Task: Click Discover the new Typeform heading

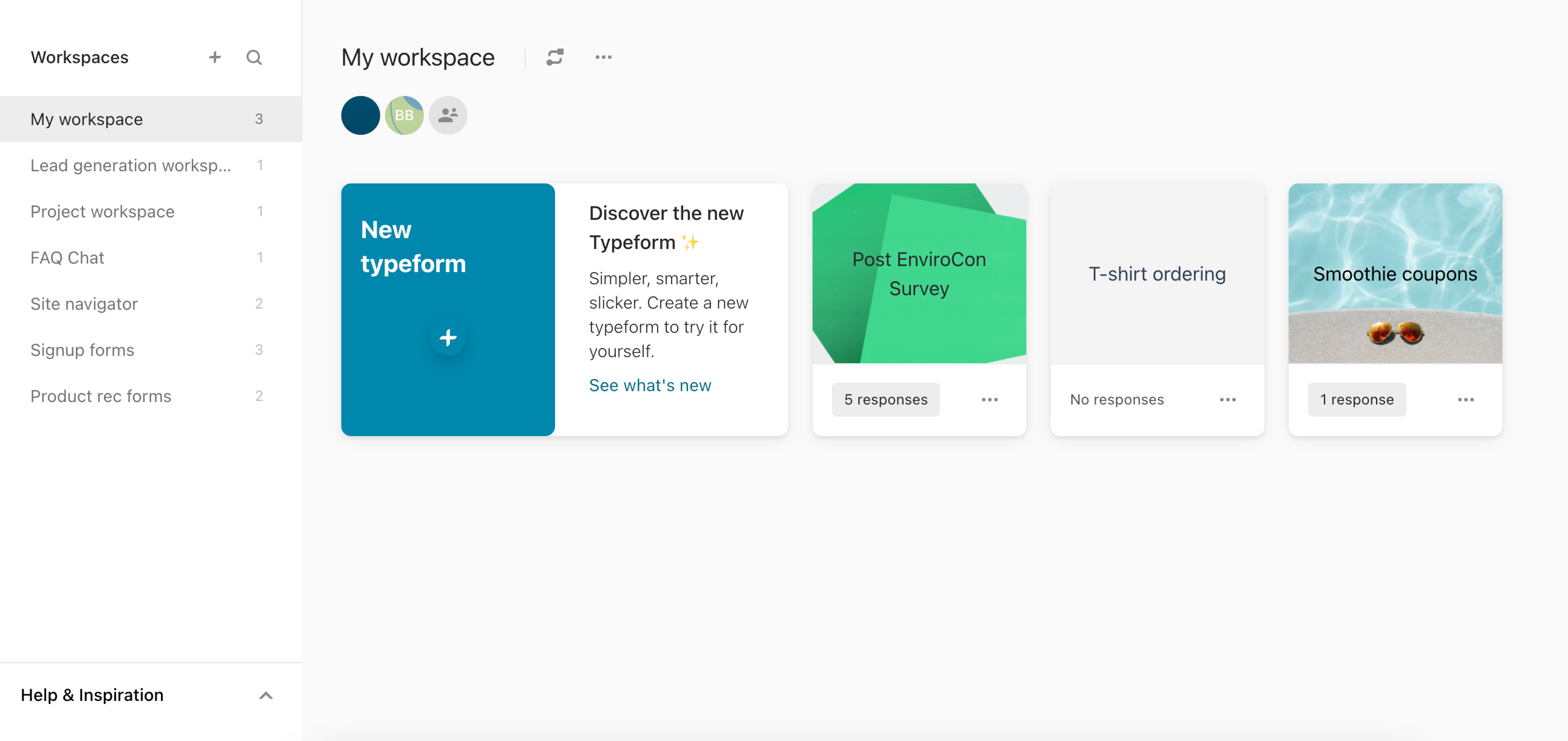Action: click(x=666, y=228)
